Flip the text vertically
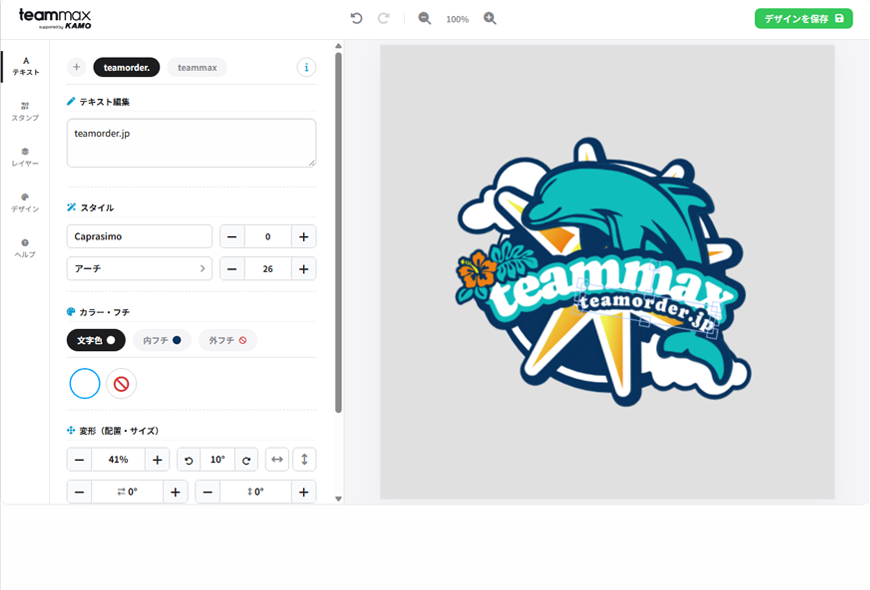Screen dimensions: 870x590 pyautogui.click(x=304, y=460)
